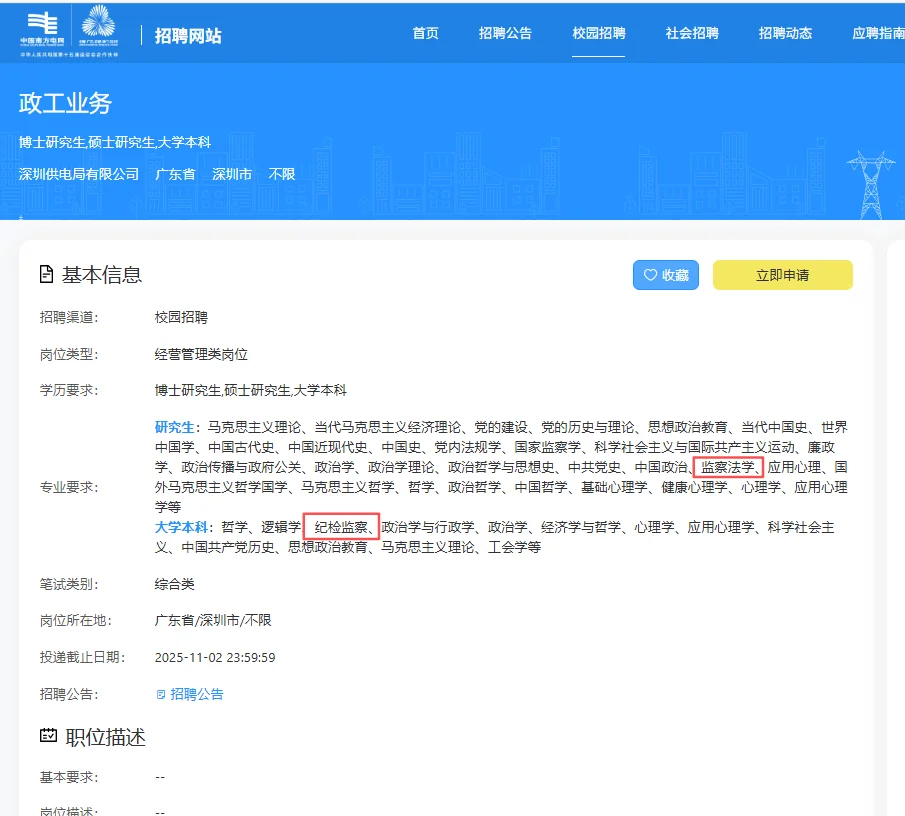The height and width of the screenshot is (816, 905).
Task: Open the 首页 navigation item
Action: coord(424,33)
